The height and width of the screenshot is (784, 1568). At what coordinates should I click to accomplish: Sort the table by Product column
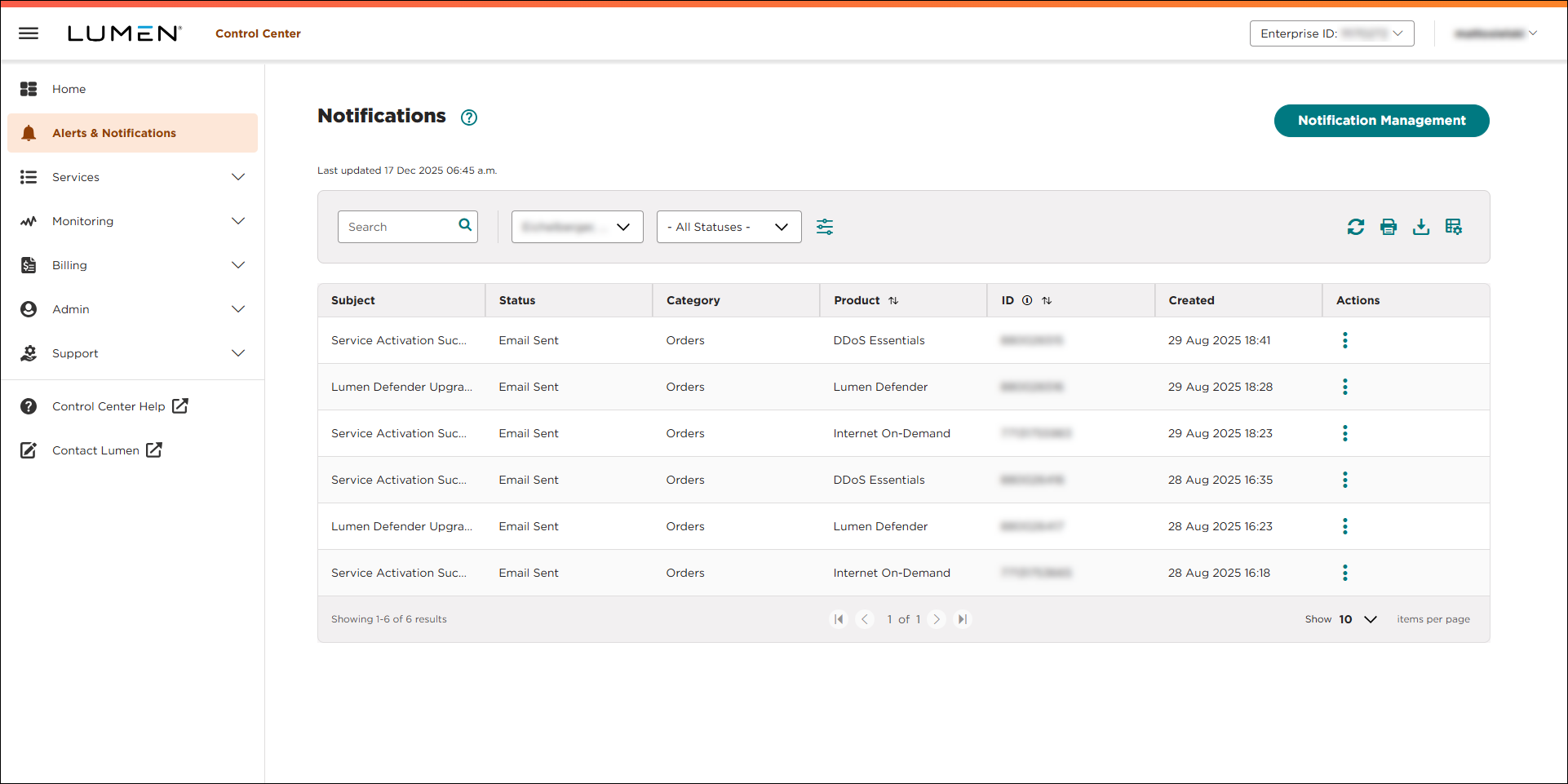point(893,300)
